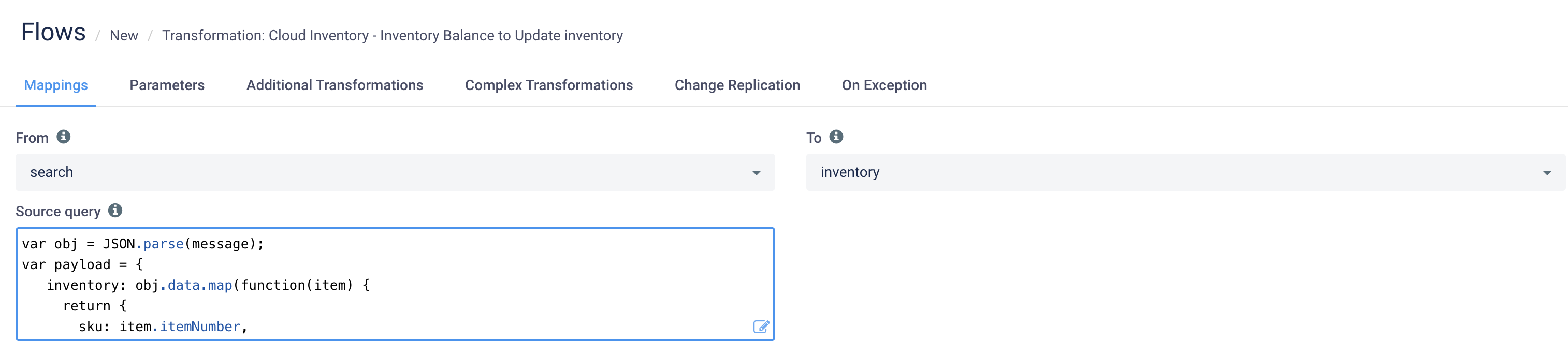
Task: Click the Transformation breadcrumb title
Action: 393,35
